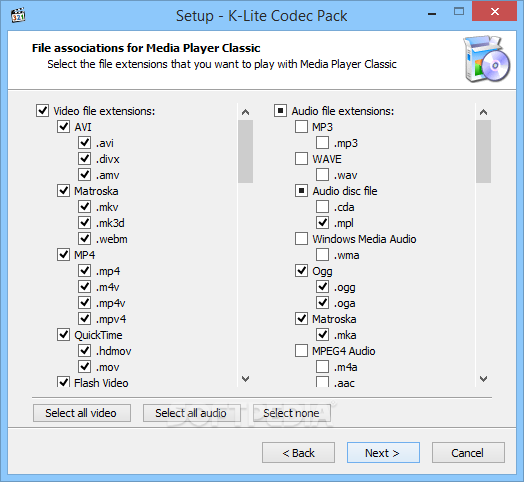Click Select all audio button
The image size is (524, 482).
(x=191, y=413)
